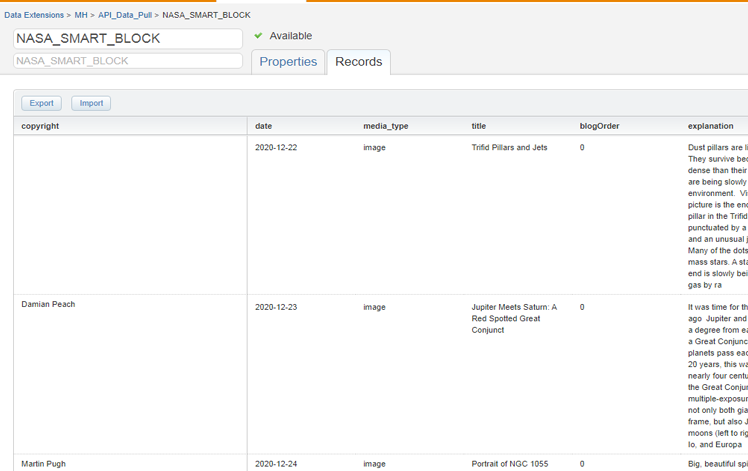Select the Damian Peach copyright cell
748x471 pixels.
click(x=48, y=304)
